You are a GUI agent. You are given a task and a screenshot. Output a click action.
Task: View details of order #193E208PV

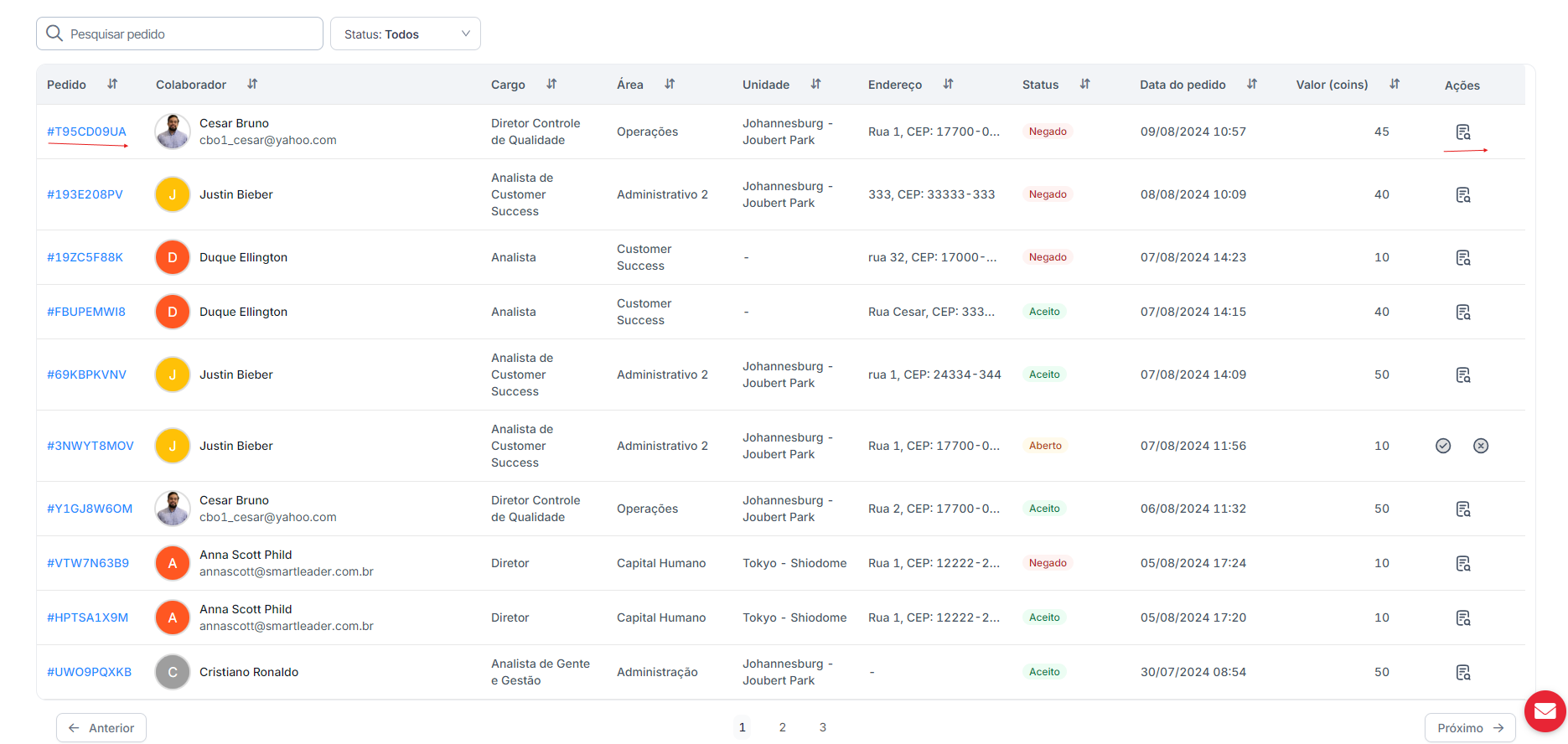tap(1463, 194)
